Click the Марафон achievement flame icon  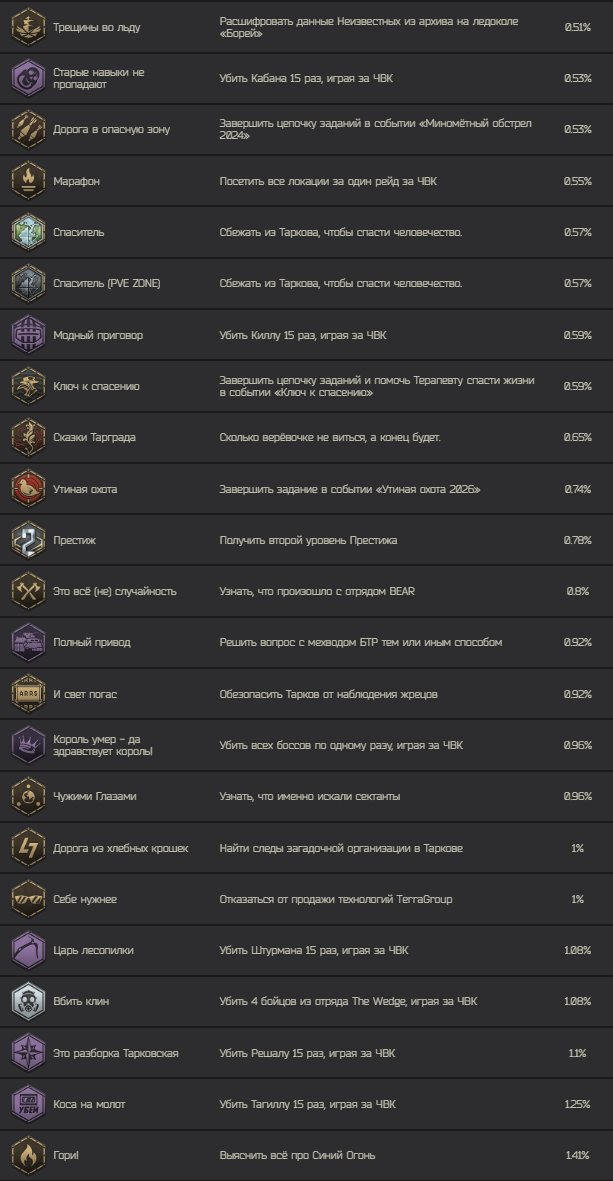29,181
